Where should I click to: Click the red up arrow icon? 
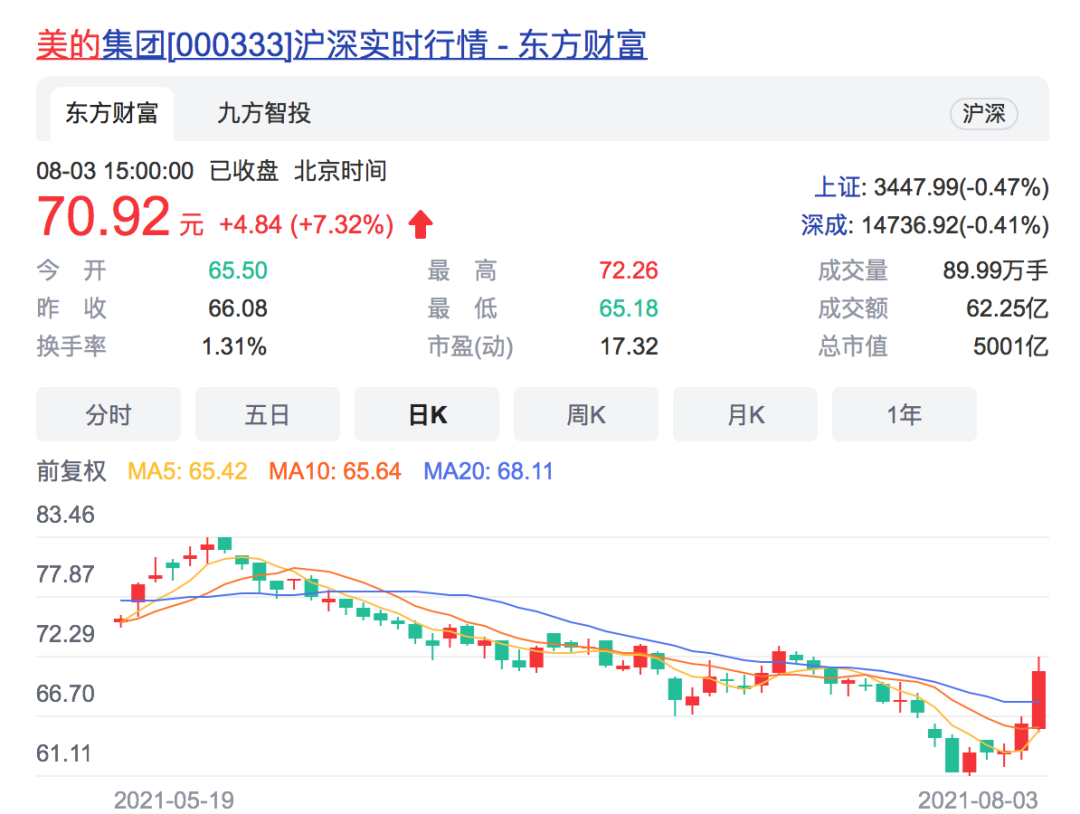pos(420,225)
